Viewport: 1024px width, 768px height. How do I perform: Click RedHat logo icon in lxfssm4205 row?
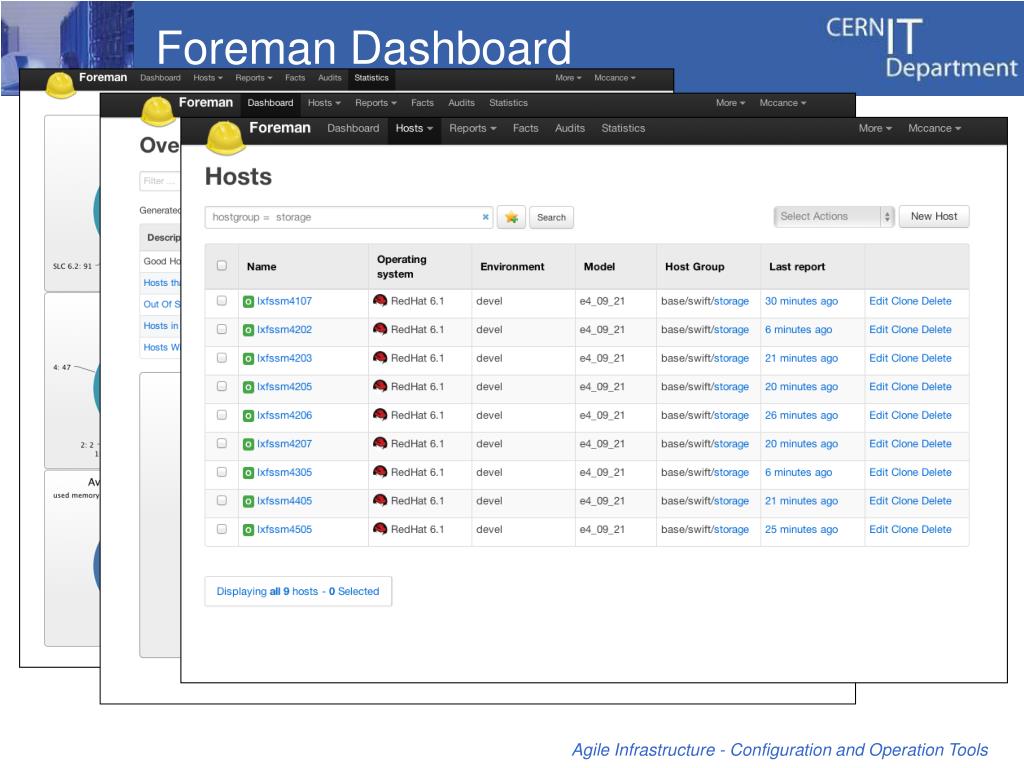point(380,386)
